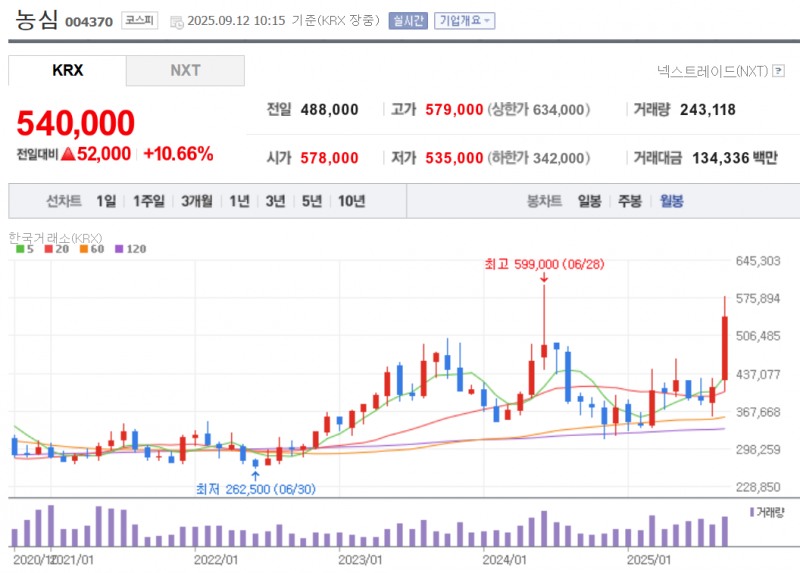Click the 실시간 realtime badge
800x573 pixels.
coord(408,21)
